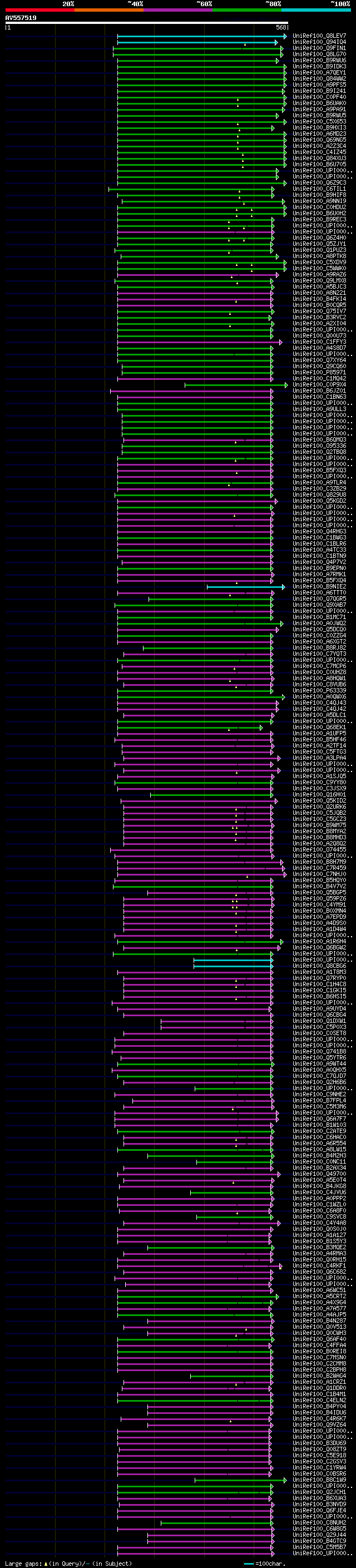The height and width of the screenshot is (1568, 356).
Task: Select hit label UniRef100_Q94IQ4
Action: coord(319,42)
